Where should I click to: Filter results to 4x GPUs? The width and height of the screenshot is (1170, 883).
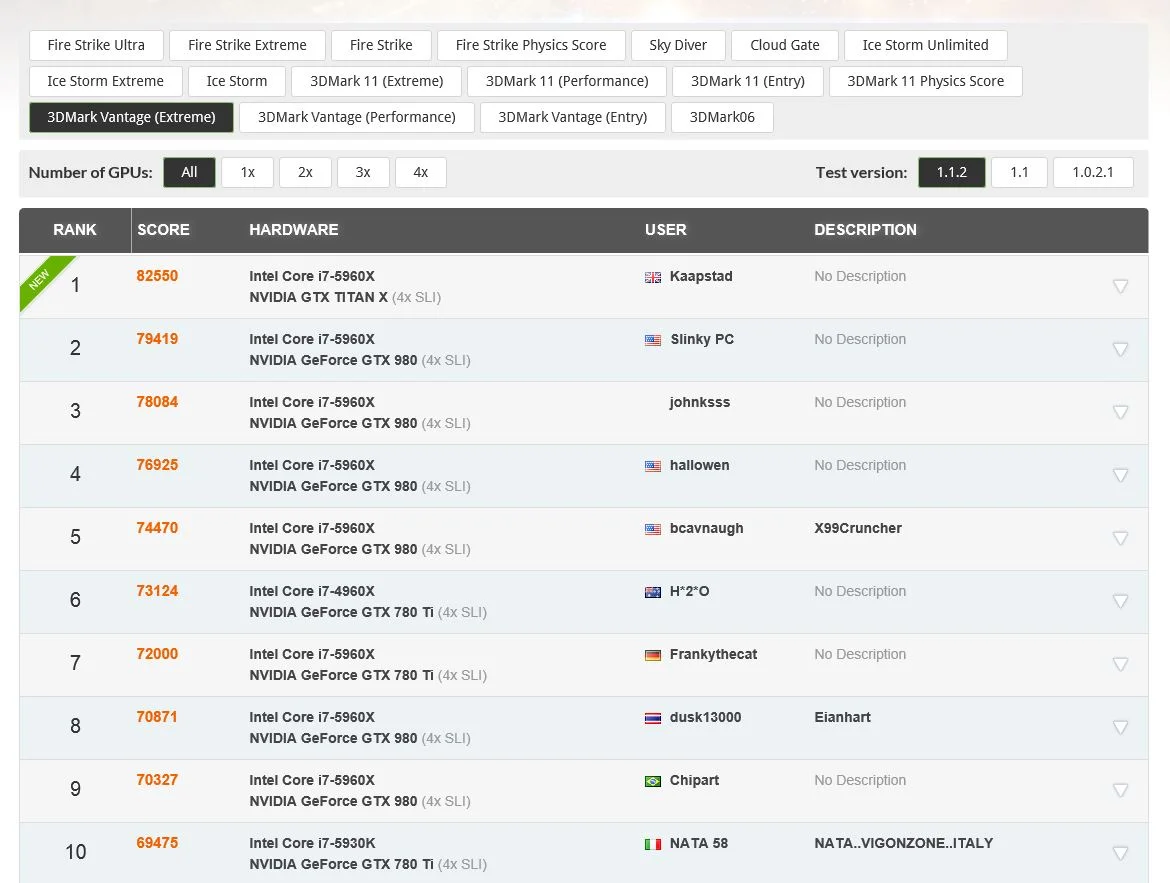click(421, 172)
